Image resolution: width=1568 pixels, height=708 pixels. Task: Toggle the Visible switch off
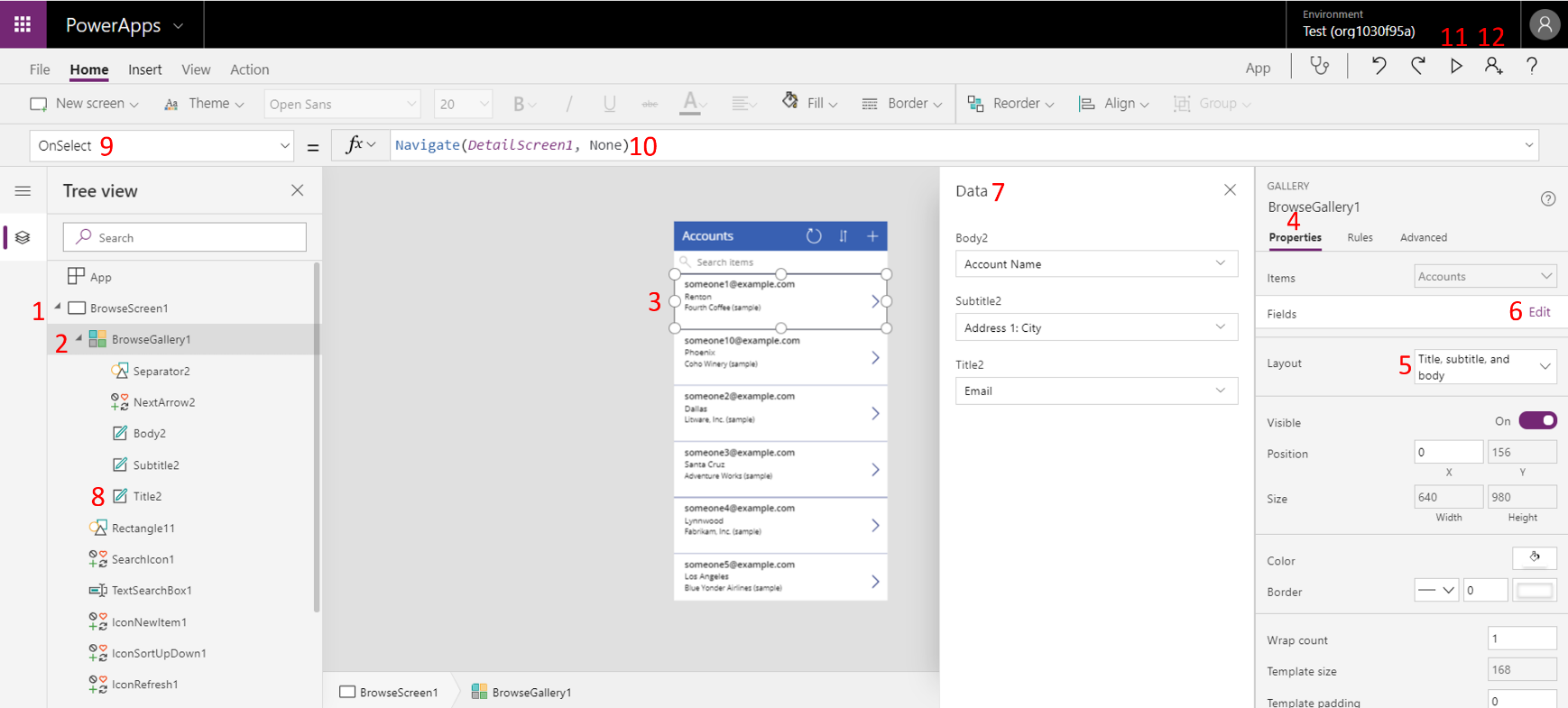point(1537,421)
